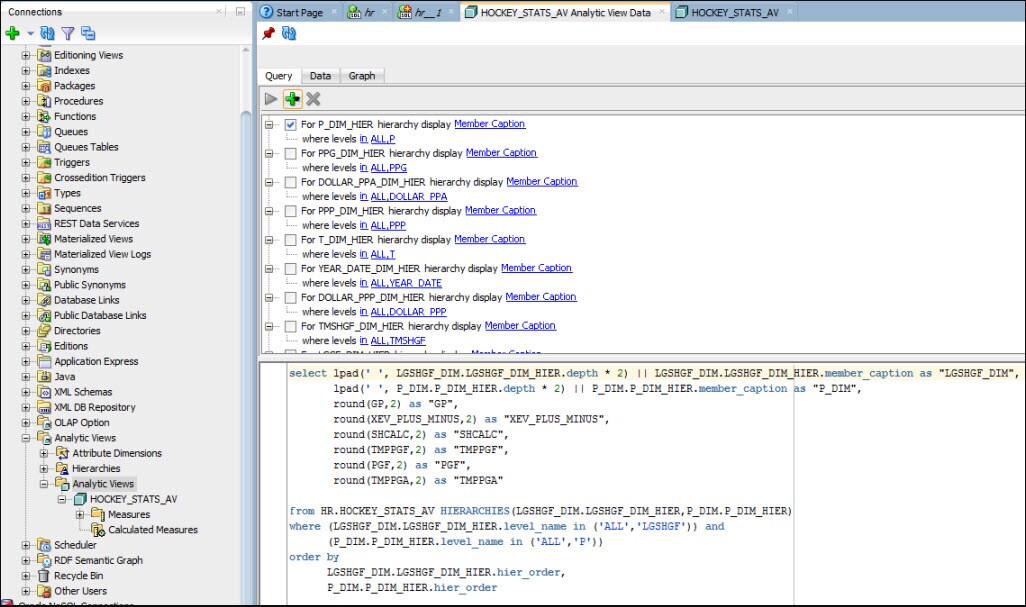The width and height of the screenshot is (1026, 607).
Task: Select Calculated Measures in the tree
Action: tap(152, 530)
